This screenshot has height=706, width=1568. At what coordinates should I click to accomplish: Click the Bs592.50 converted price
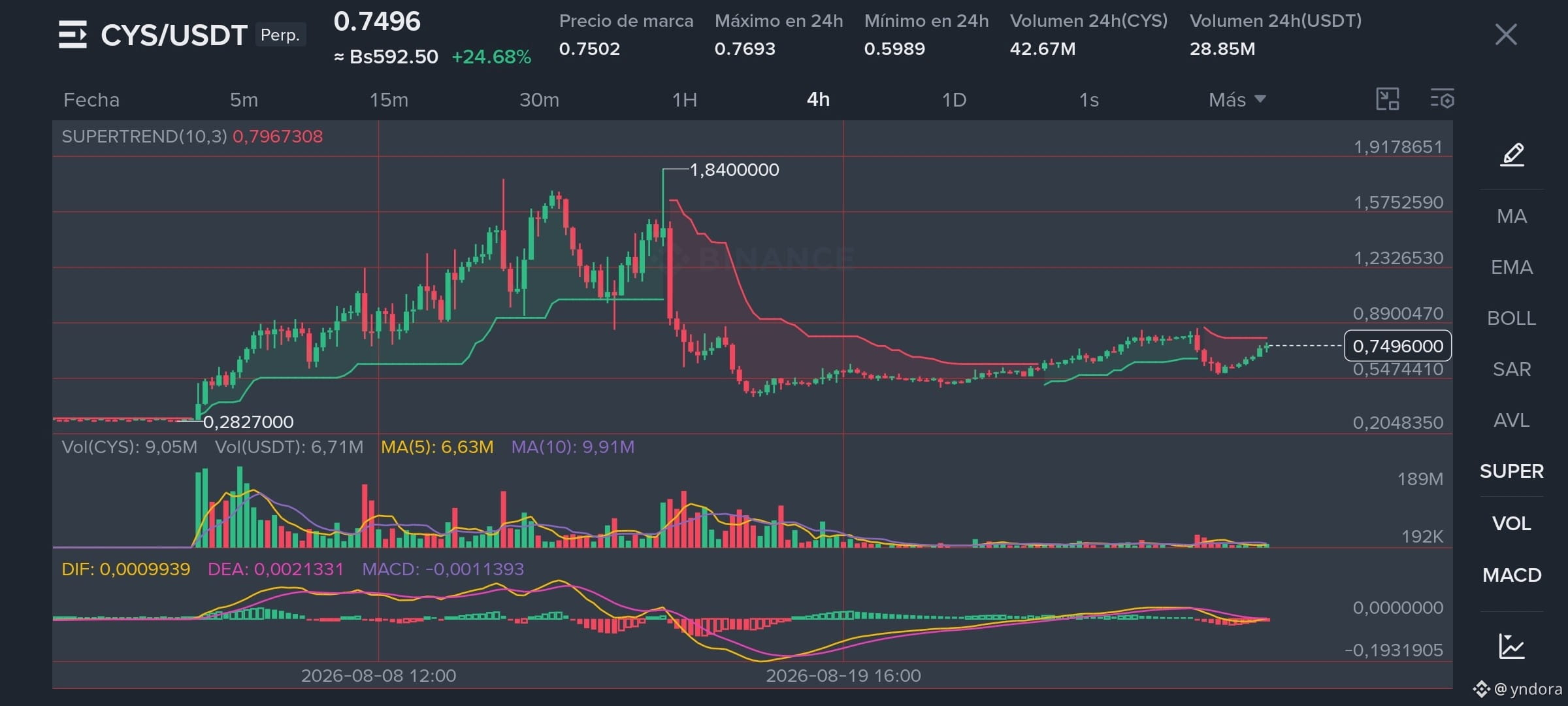[x=386, y=57]
